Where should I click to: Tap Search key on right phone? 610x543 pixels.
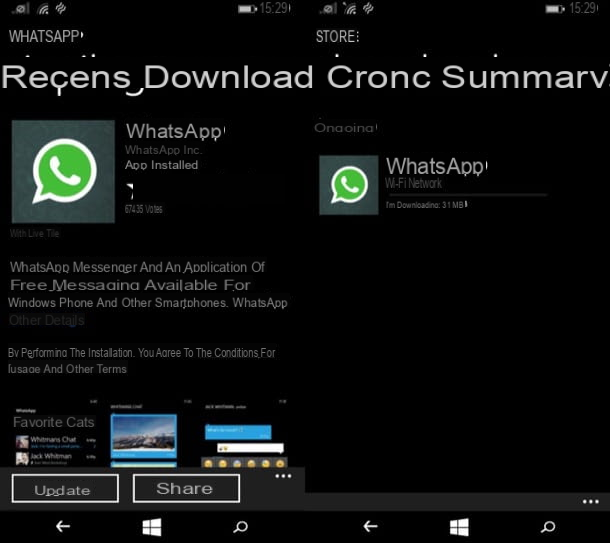point(548,527)
